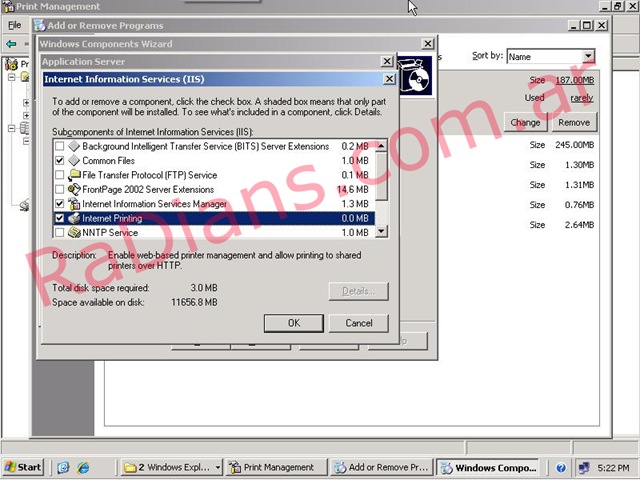Cancel the IIS subcomponents dialog
The height and width of the screenshot is (480, 640).
point(358,323)
